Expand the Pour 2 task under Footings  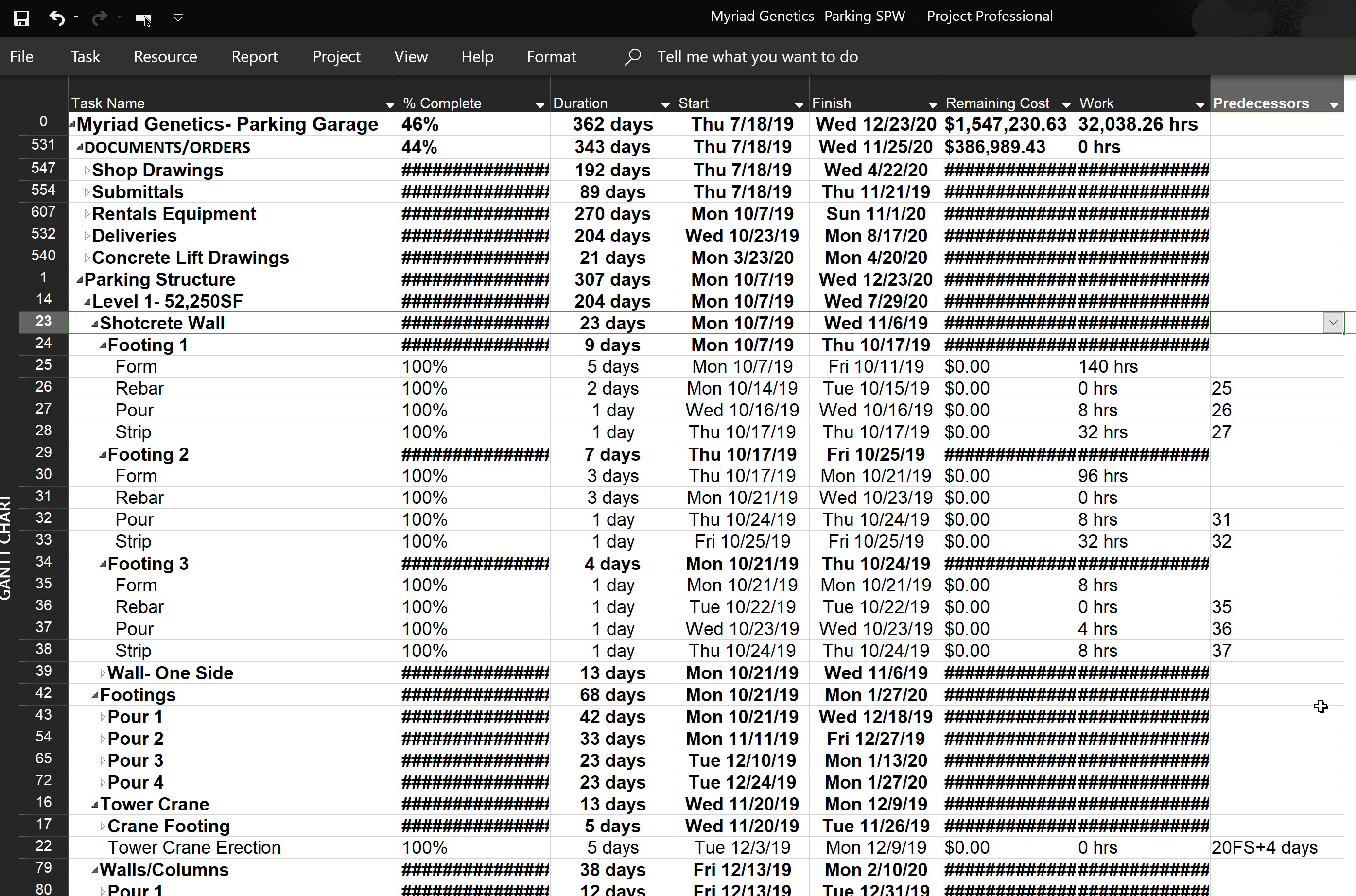103,739
